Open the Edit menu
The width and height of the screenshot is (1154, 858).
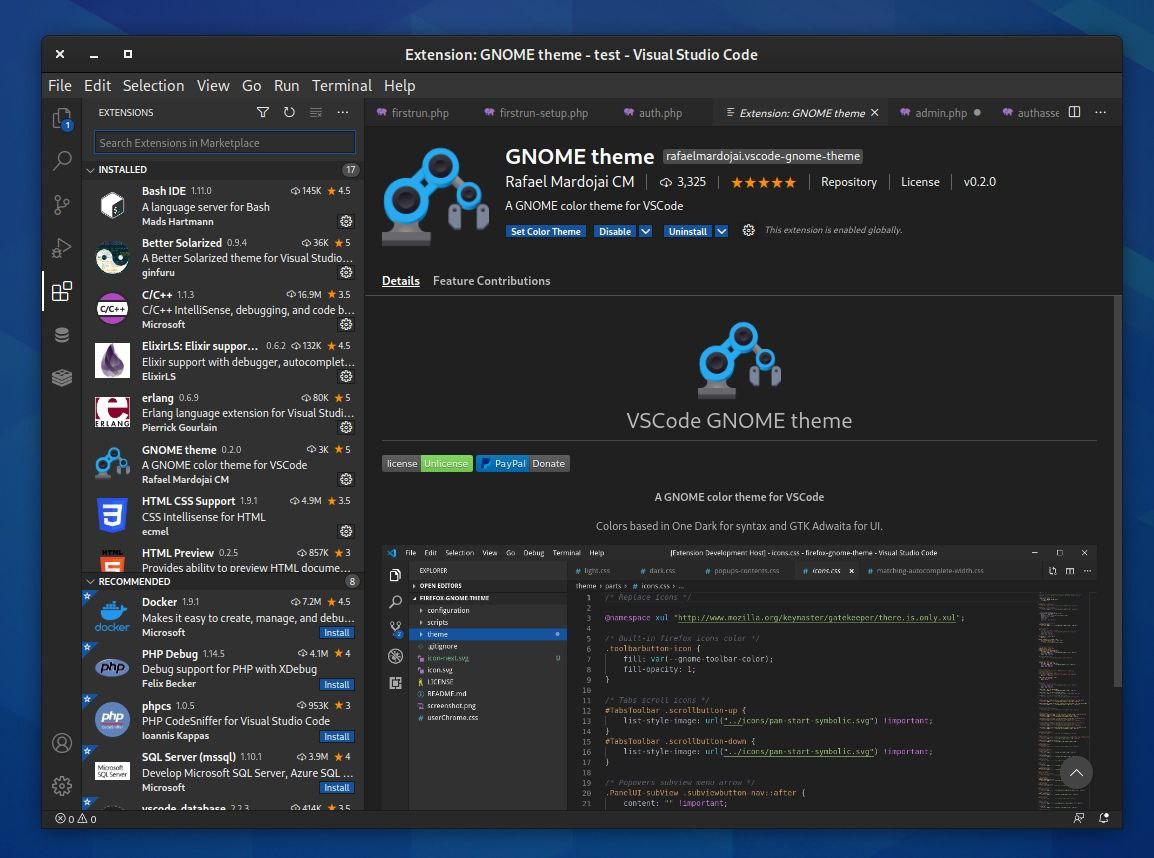click(97, 85)
